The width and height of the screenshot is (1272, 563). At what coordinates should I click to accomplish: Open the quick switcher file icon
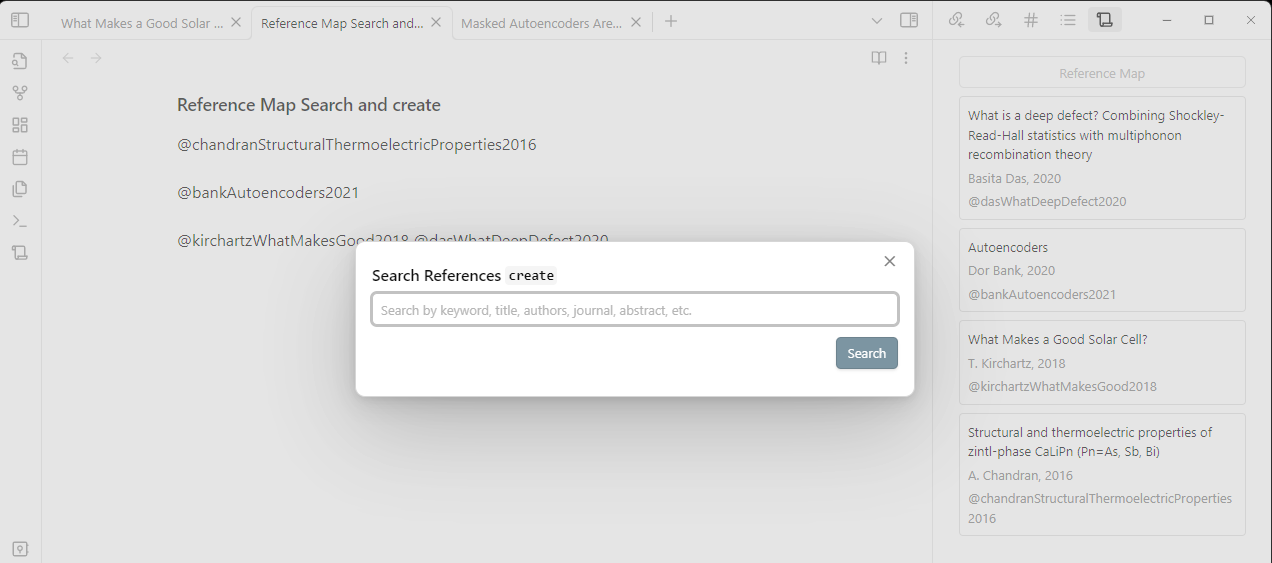coord(20,61)
